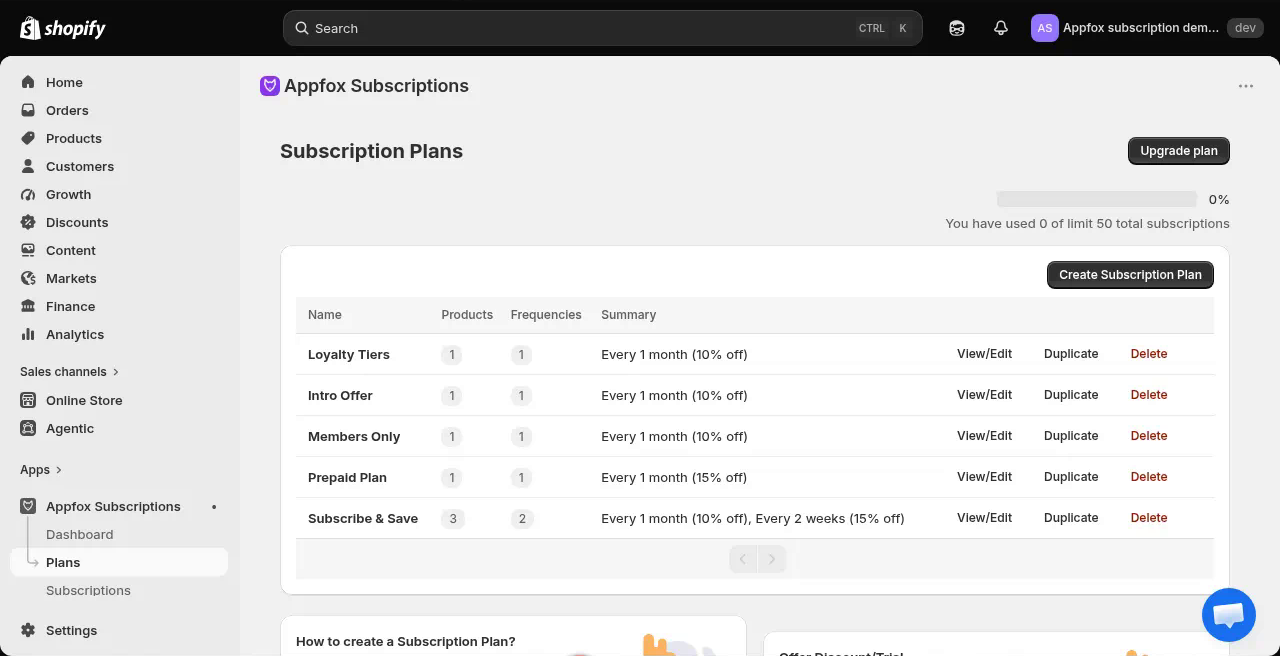The width and height of the screenshot is (1280, 656).
Task: Click the Growth target icon
Action: tap(28, 194)
